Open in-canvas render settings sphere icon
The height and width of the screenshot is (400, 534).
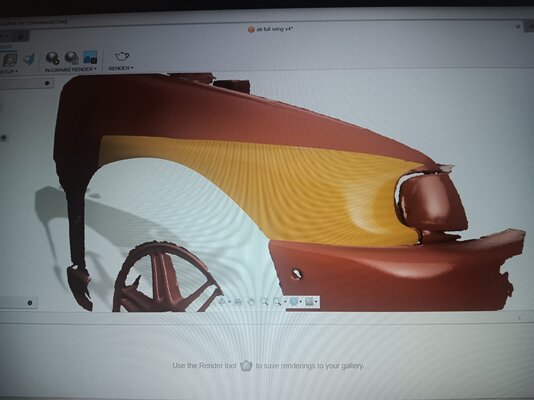[72, 58]
